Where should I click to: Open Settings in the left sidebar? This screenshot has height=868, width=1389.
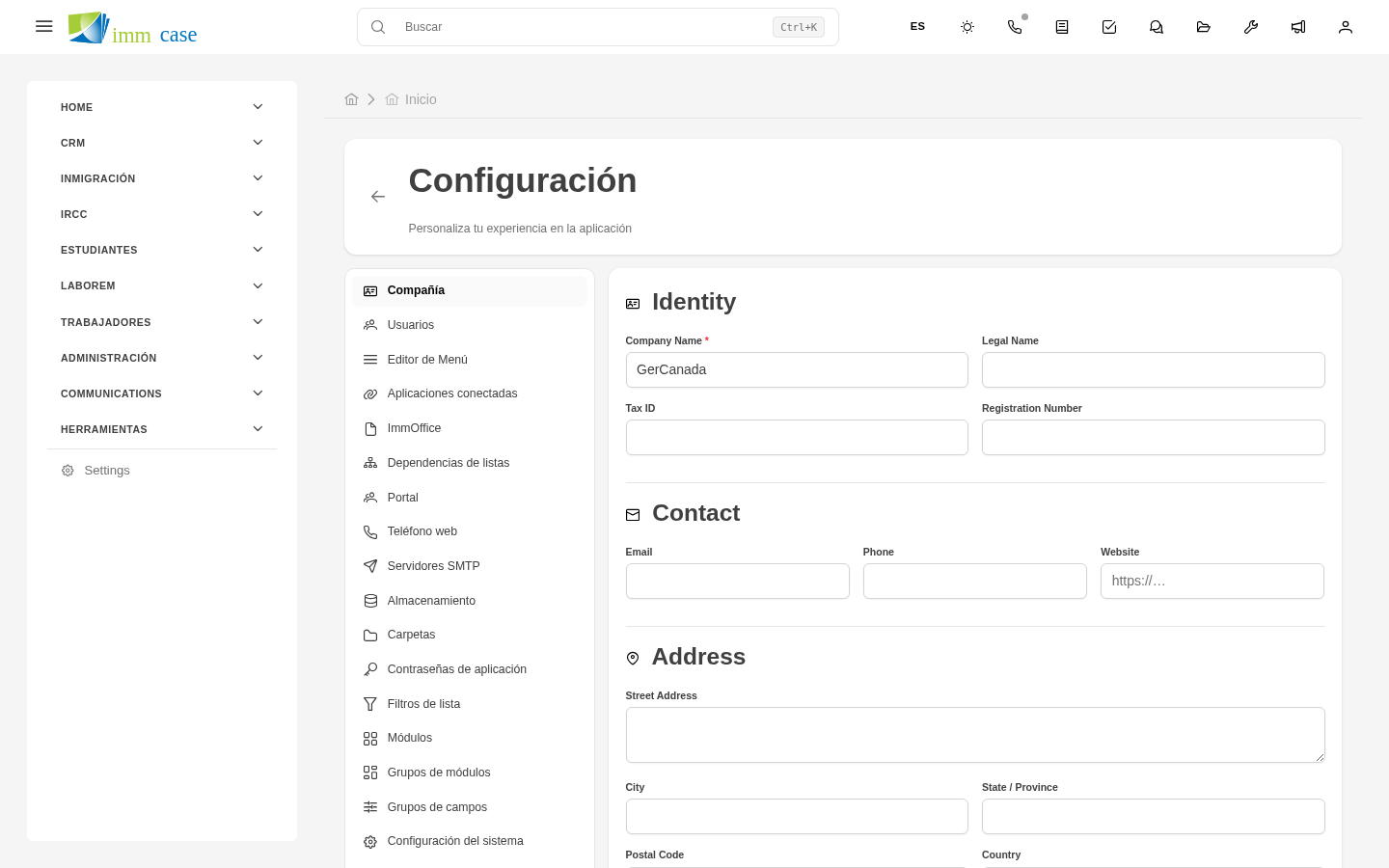162,471
